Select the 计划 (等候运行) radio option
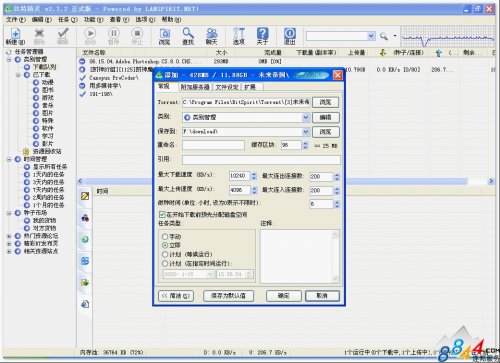 pos(165,254)
